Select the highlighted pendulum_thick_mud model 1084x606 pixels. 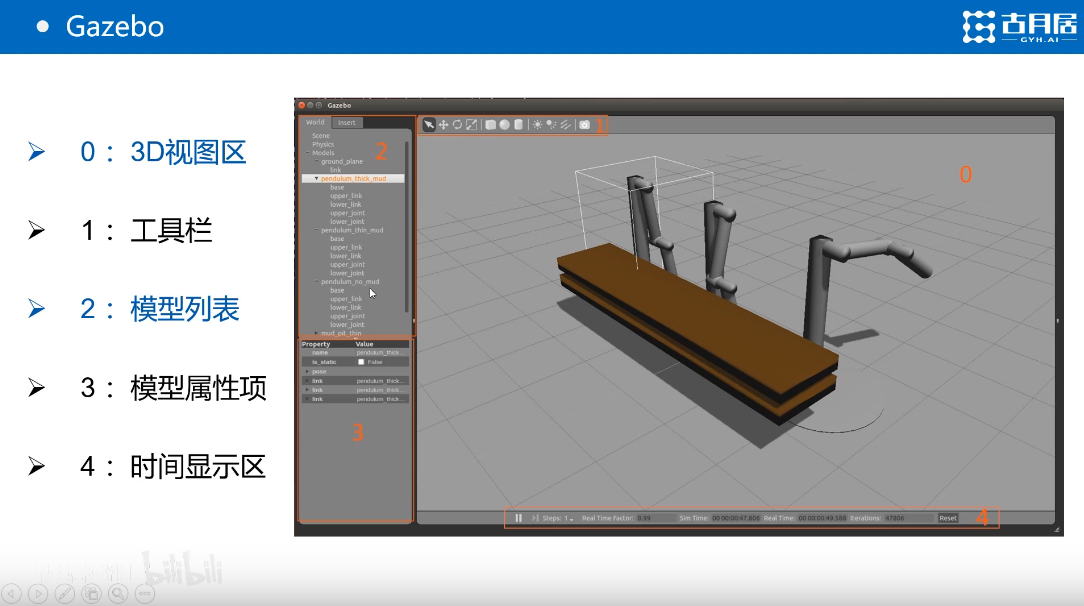pos(353,178)
